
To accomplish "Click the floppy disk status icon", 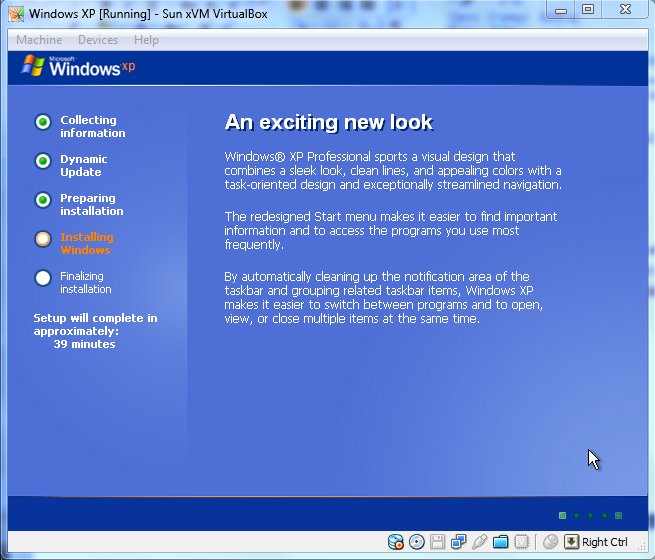I will pyautogui.click(x=437, y=542).
